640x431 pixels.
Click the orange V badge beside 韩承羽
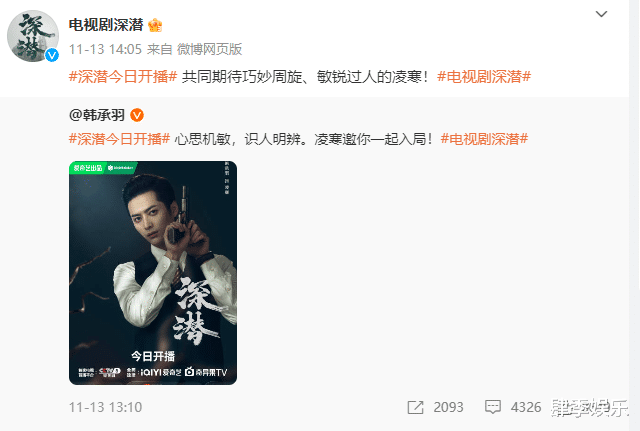click(137, 115)
